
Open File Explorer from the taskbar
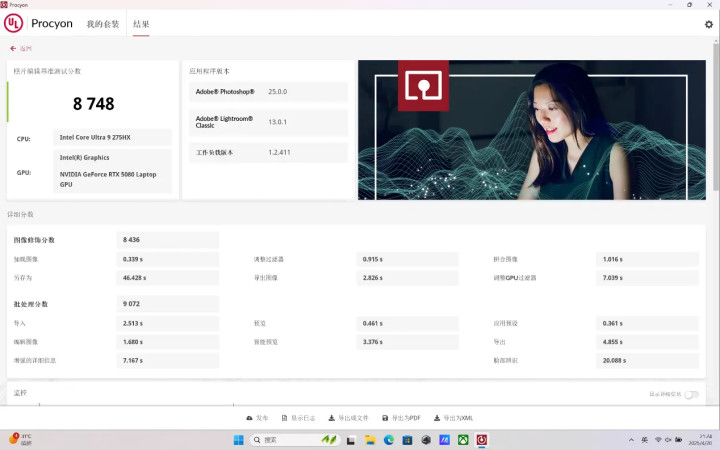pyautogui.click(x=370, y=440)
